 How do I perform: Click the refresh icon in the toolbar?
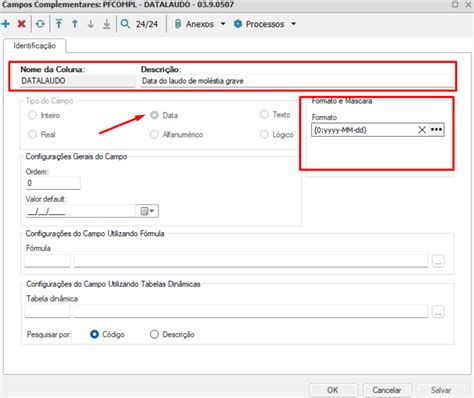click(x=40, y=24)
